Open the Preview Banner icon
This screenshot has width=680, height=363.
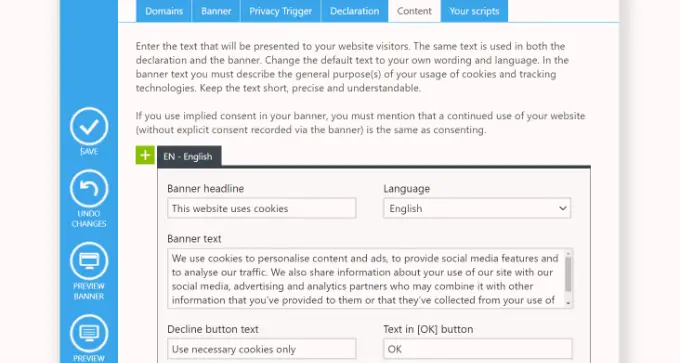89,261
